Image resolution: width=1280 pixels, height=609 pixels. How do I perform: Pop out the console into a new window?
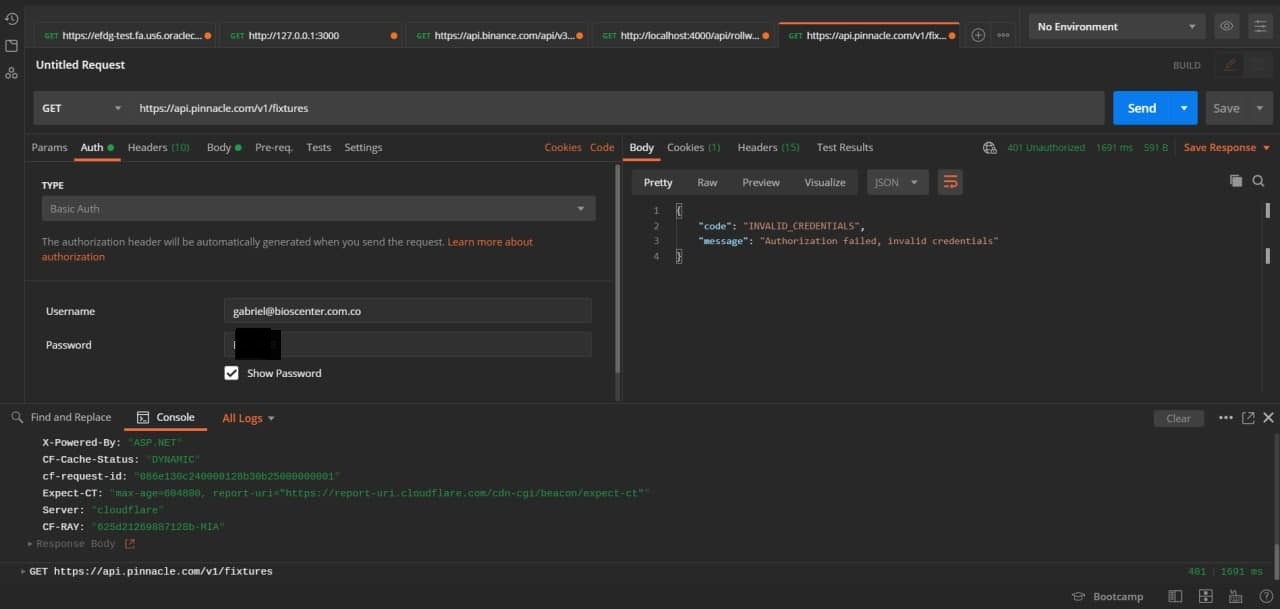point(1248,418)
